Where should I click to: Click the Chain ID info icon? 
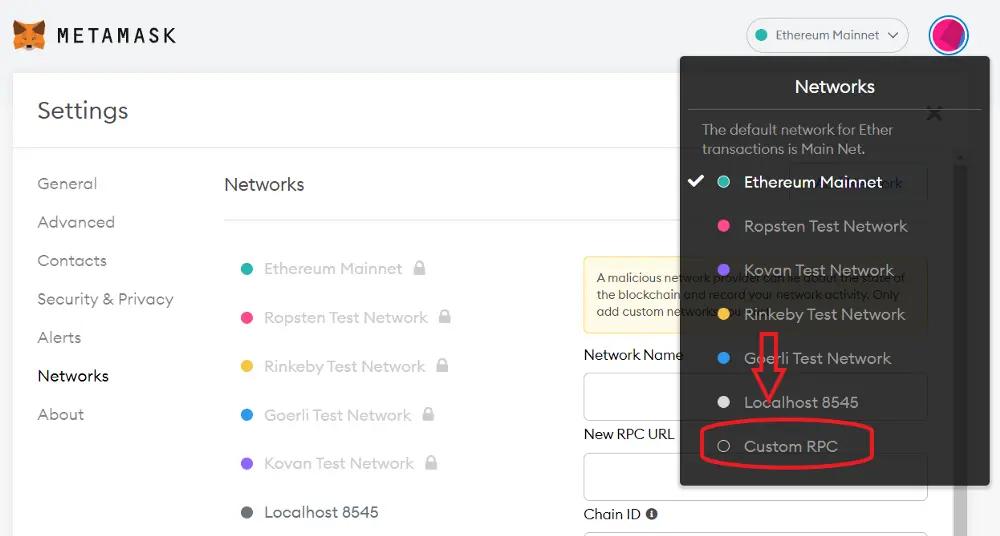pos(651,514)
